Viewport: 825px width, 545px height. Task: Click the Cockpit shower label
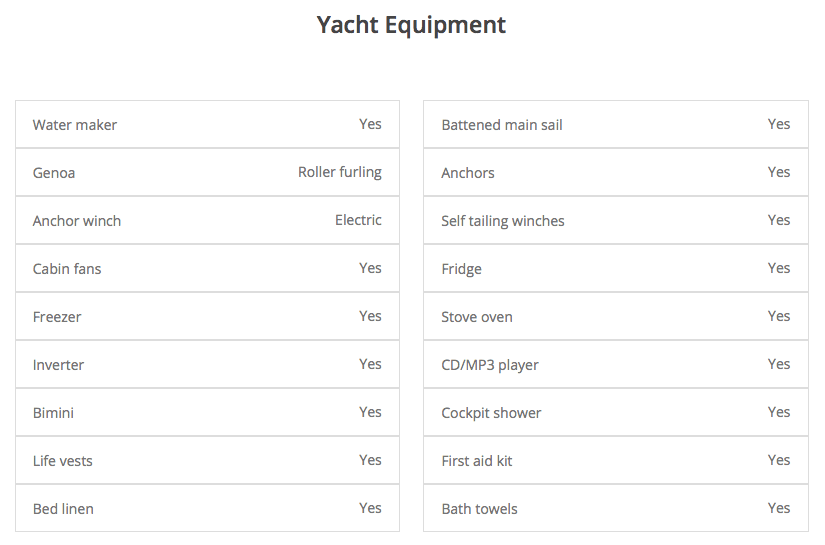491,413
